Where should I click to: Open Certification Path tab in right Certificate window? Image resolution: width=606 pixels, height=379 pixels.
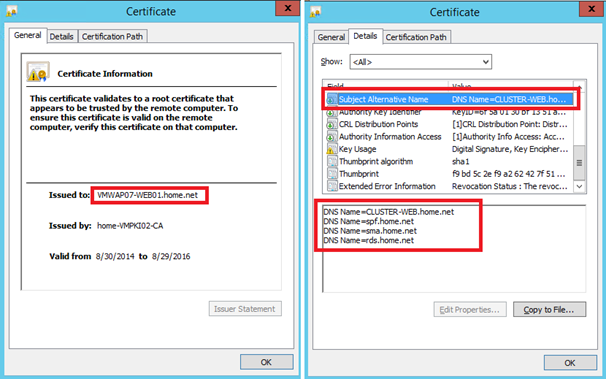tap(416, 37)
